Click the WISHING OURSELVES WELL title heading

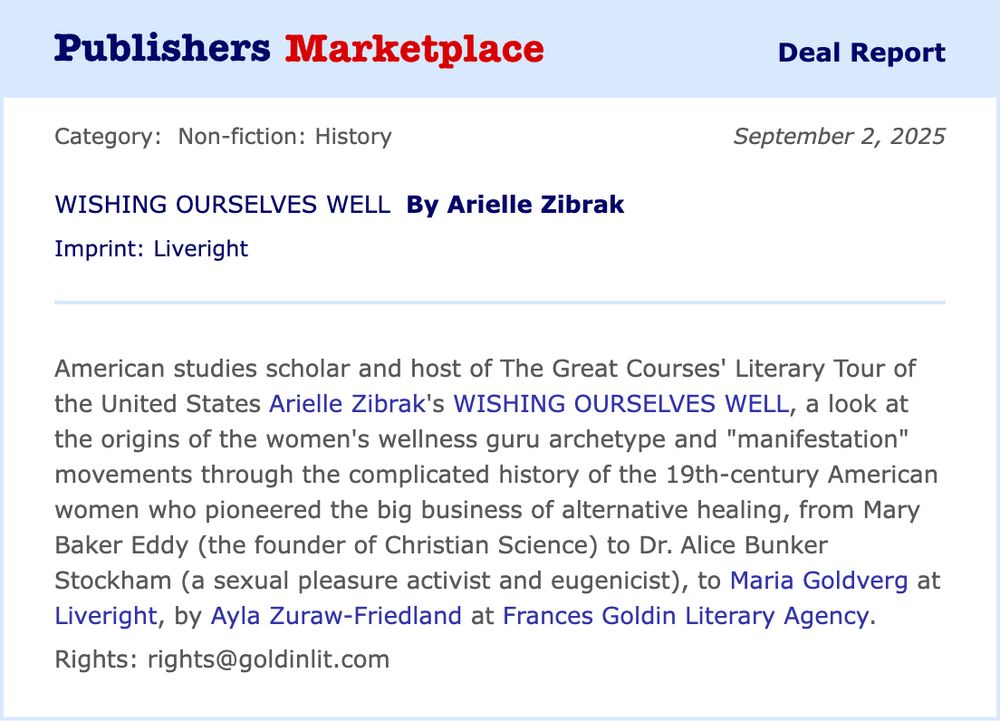[x=223, y=205]
